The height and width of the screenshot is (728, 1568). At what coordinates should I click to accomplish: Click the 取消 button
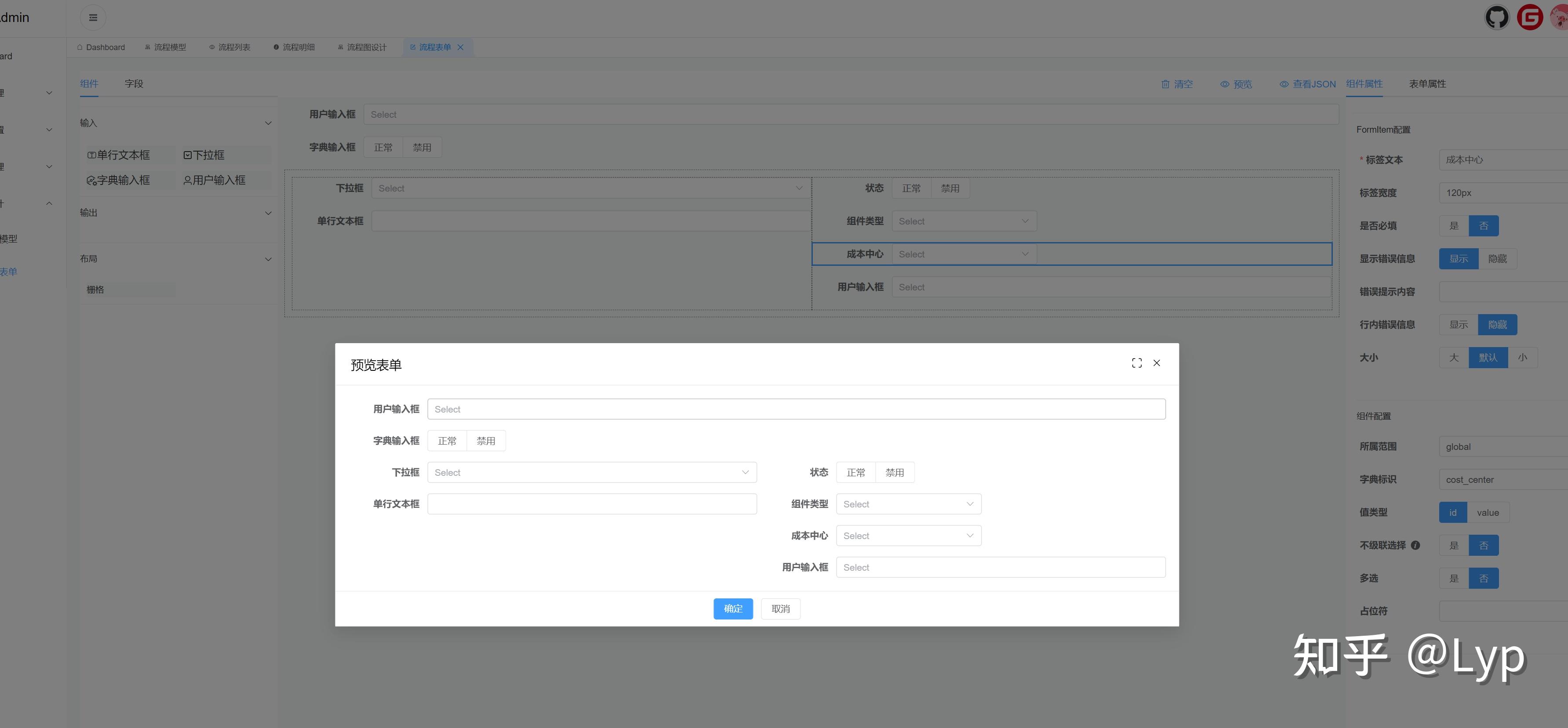tap(780, 609)
